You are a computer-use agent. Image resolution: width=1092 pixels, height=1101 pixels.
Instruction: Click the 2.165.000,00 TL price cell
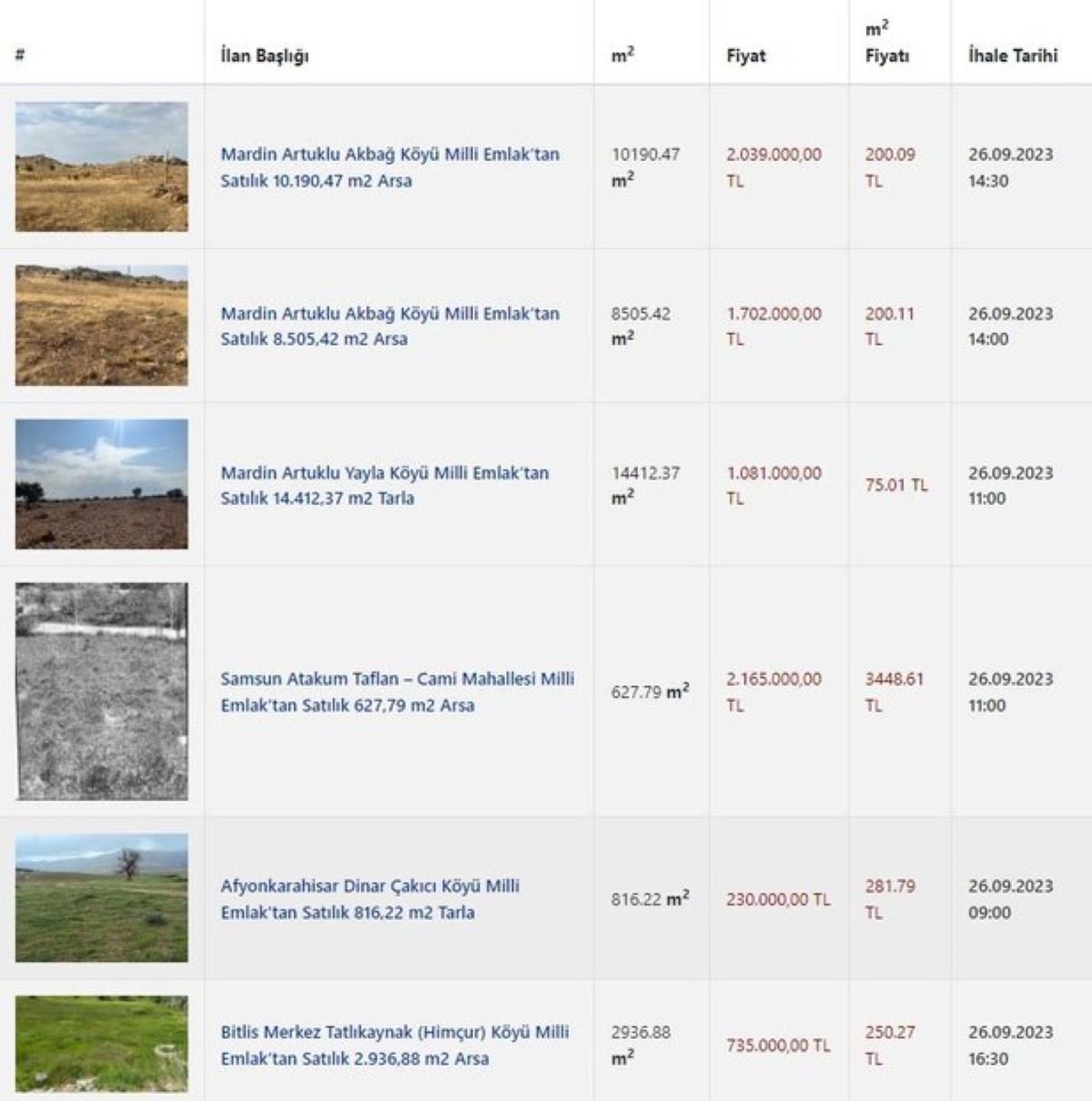click(773, 692)
